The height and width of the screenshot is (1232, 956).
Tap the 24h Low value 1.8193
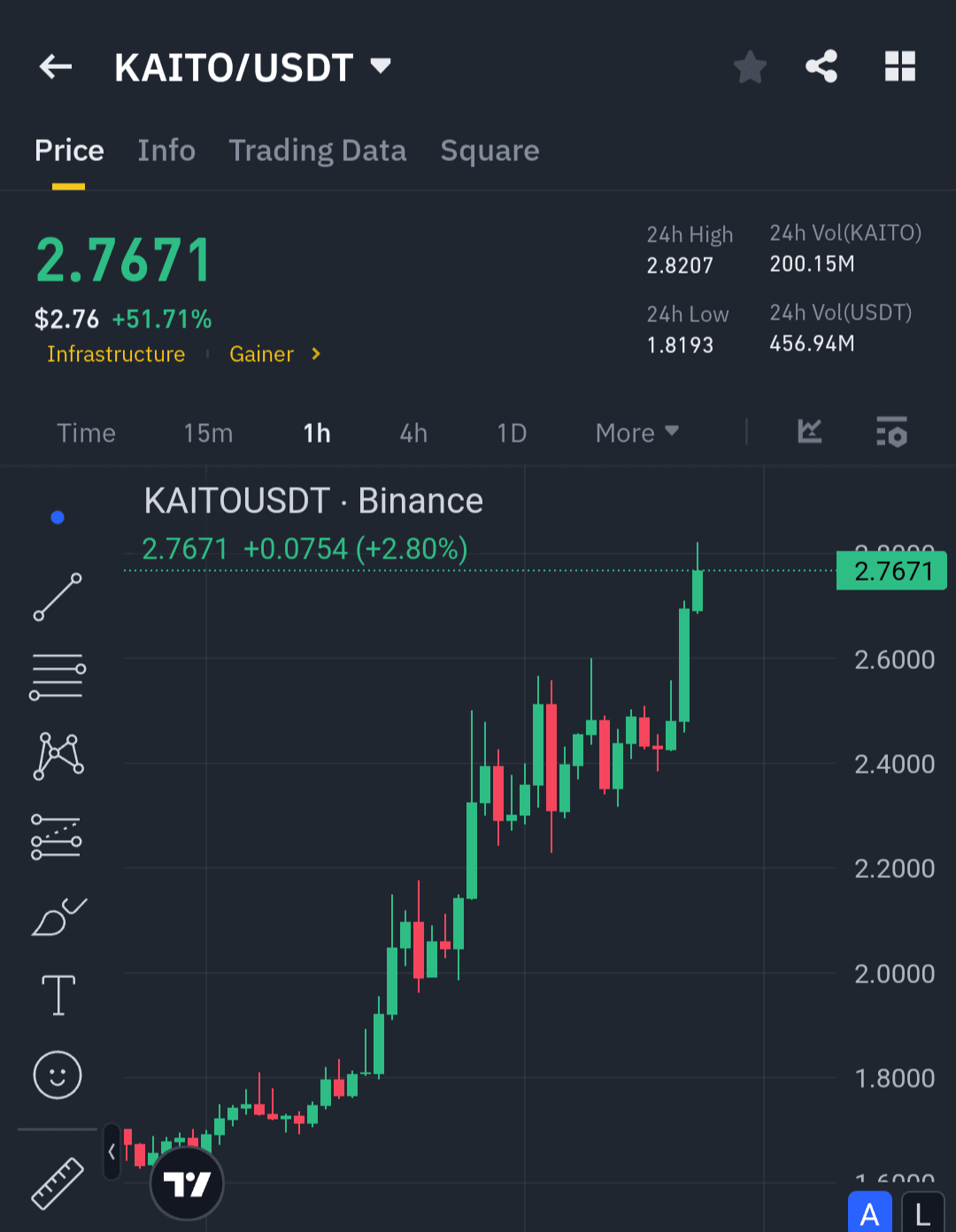coord(680,345)
